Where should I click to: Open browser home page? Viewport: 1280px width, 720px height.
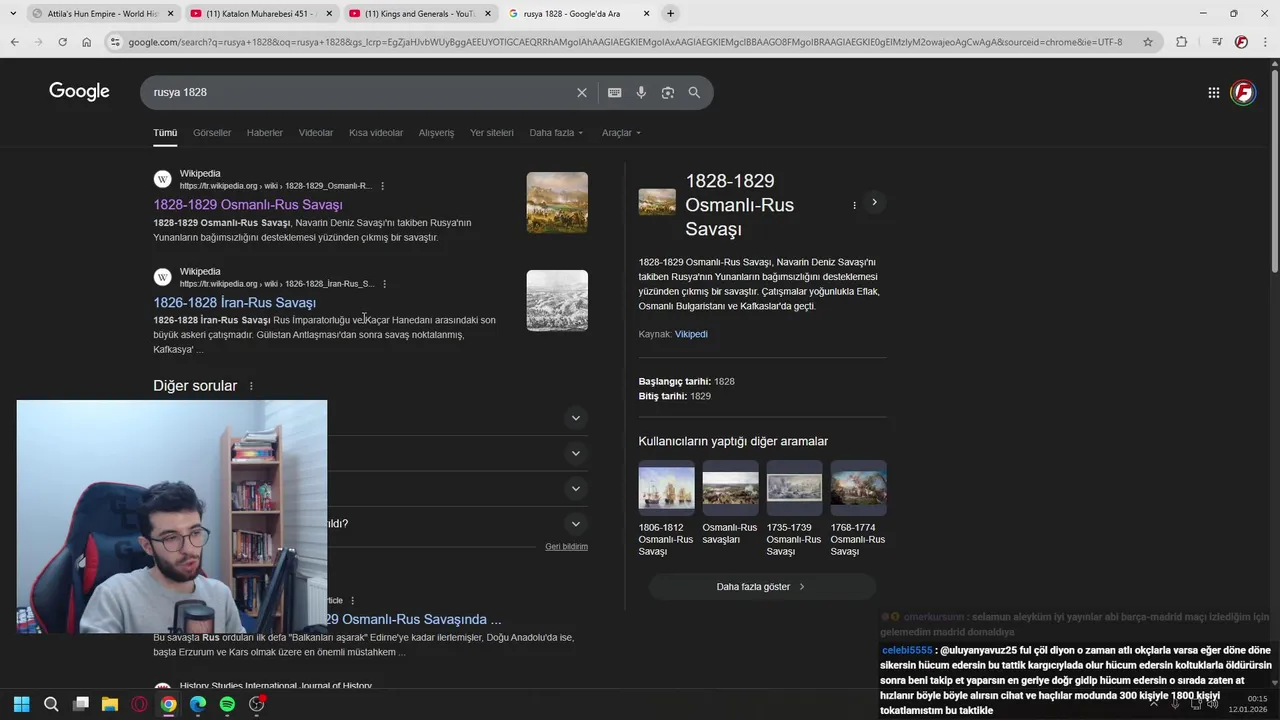(x=87, y=42)
